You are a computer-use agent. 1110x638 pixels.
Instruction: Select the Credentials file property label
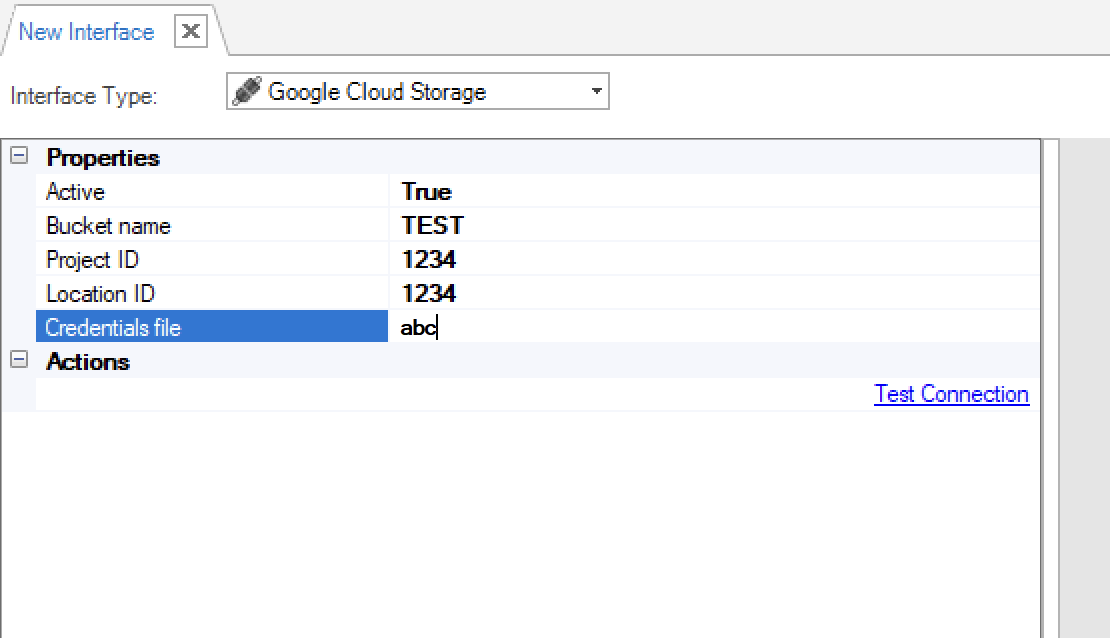(x=113, y=327)
